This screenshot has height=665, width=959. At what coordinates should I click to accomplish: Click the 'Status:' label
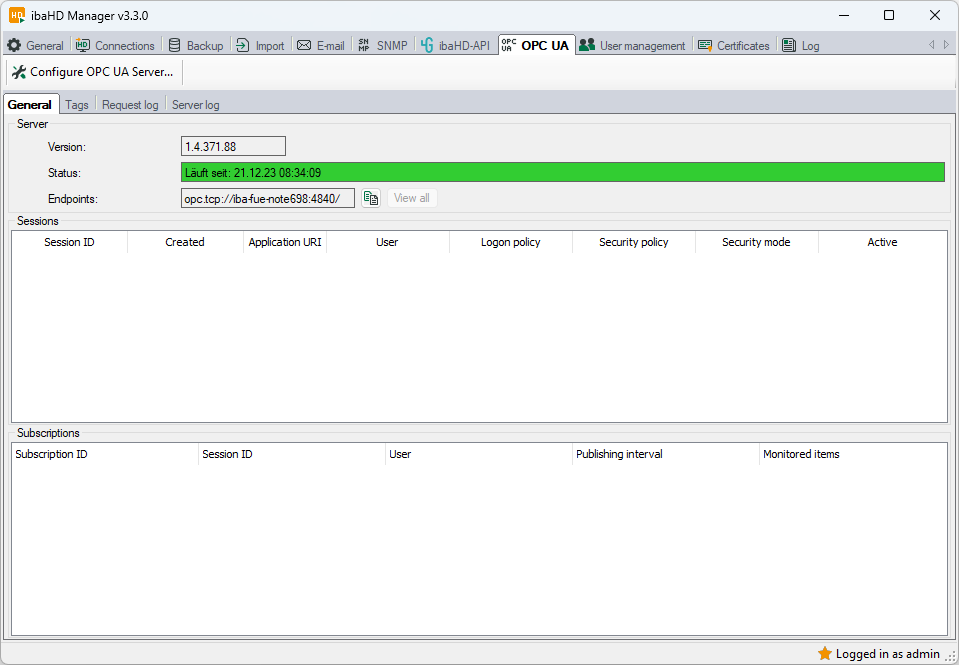click(64, 173)
